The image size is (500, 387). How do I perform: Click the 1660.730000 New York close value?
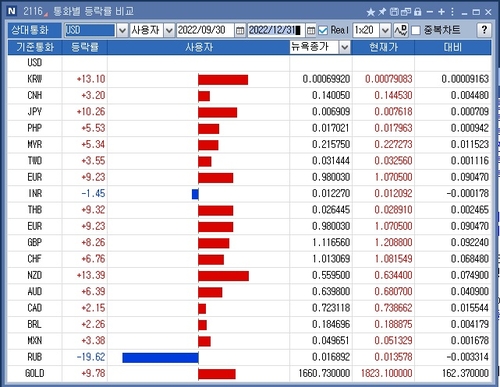pyautogui.click(x=324, y=373)
